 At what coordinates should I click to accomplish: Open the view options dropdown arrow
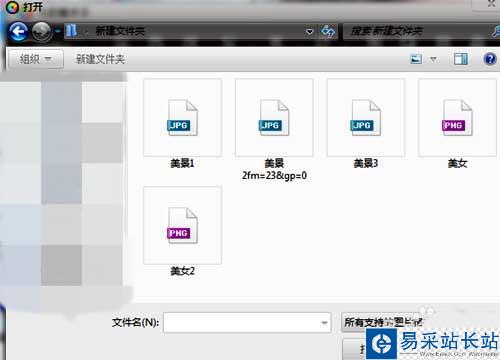pos(433,59)
